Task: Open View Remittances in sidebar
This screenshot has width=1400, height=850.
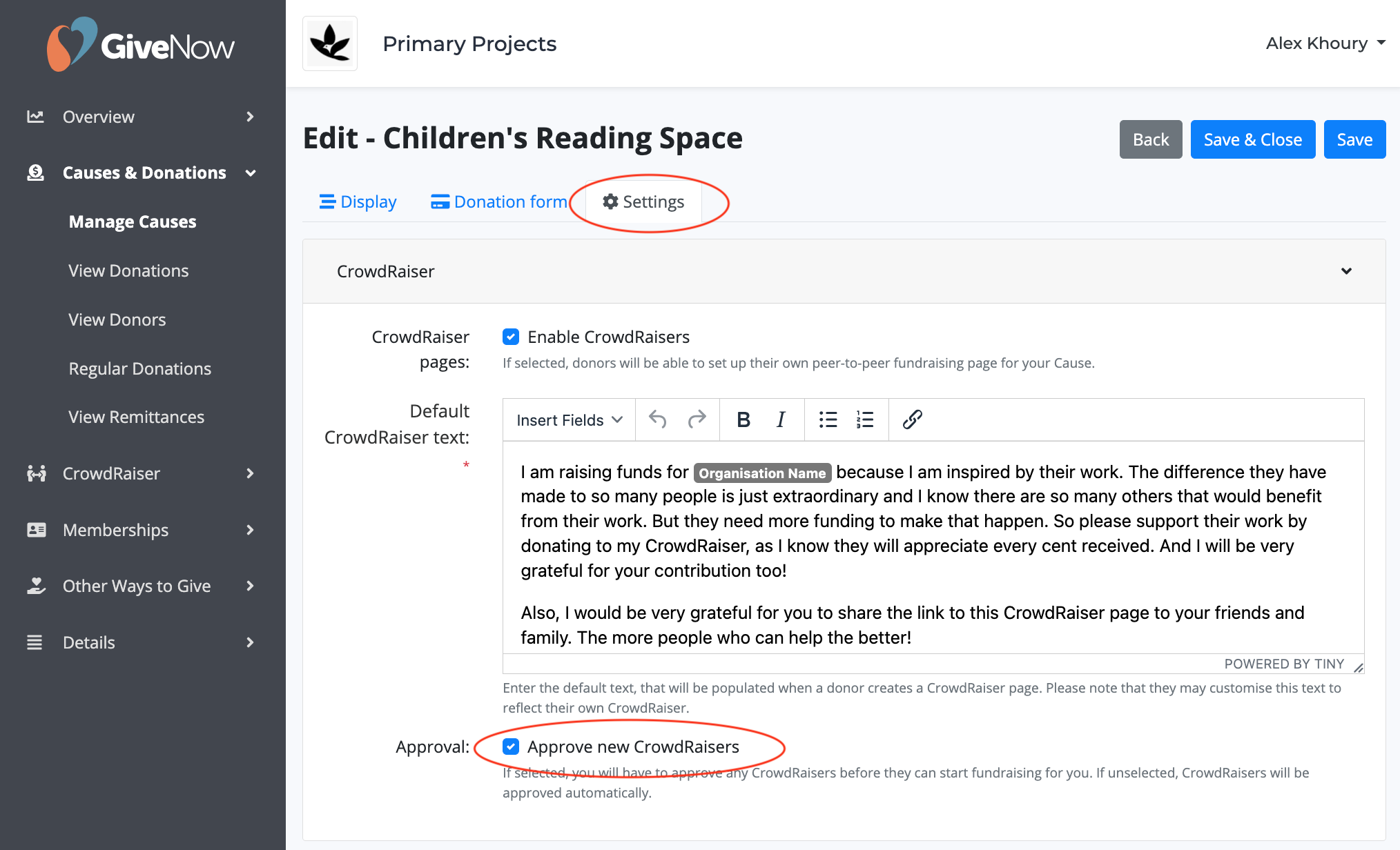Action: point(137,417)
